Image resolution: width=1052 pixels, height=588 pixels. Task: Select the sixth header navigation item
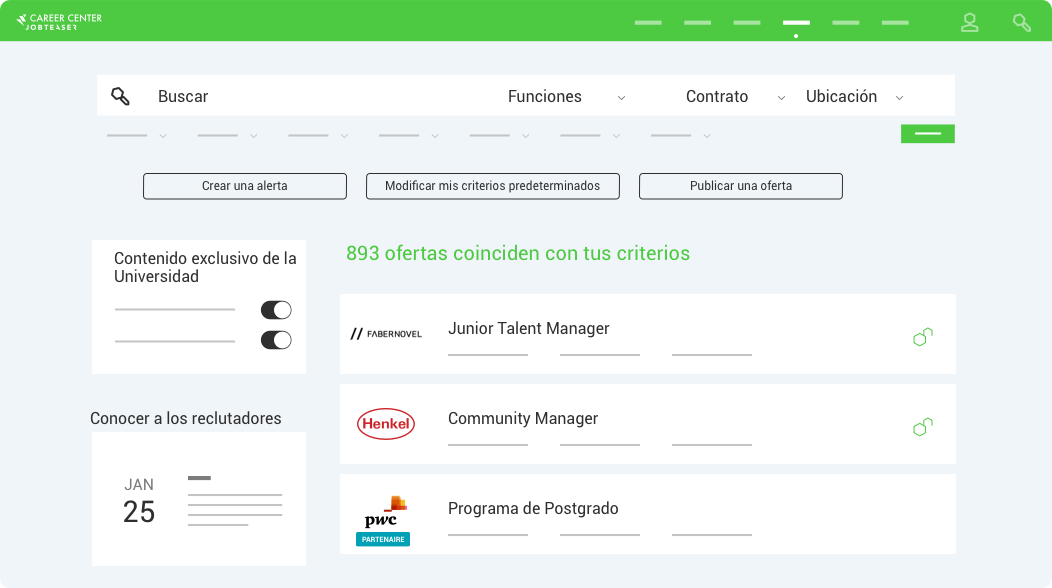click(x=895, y=23)
